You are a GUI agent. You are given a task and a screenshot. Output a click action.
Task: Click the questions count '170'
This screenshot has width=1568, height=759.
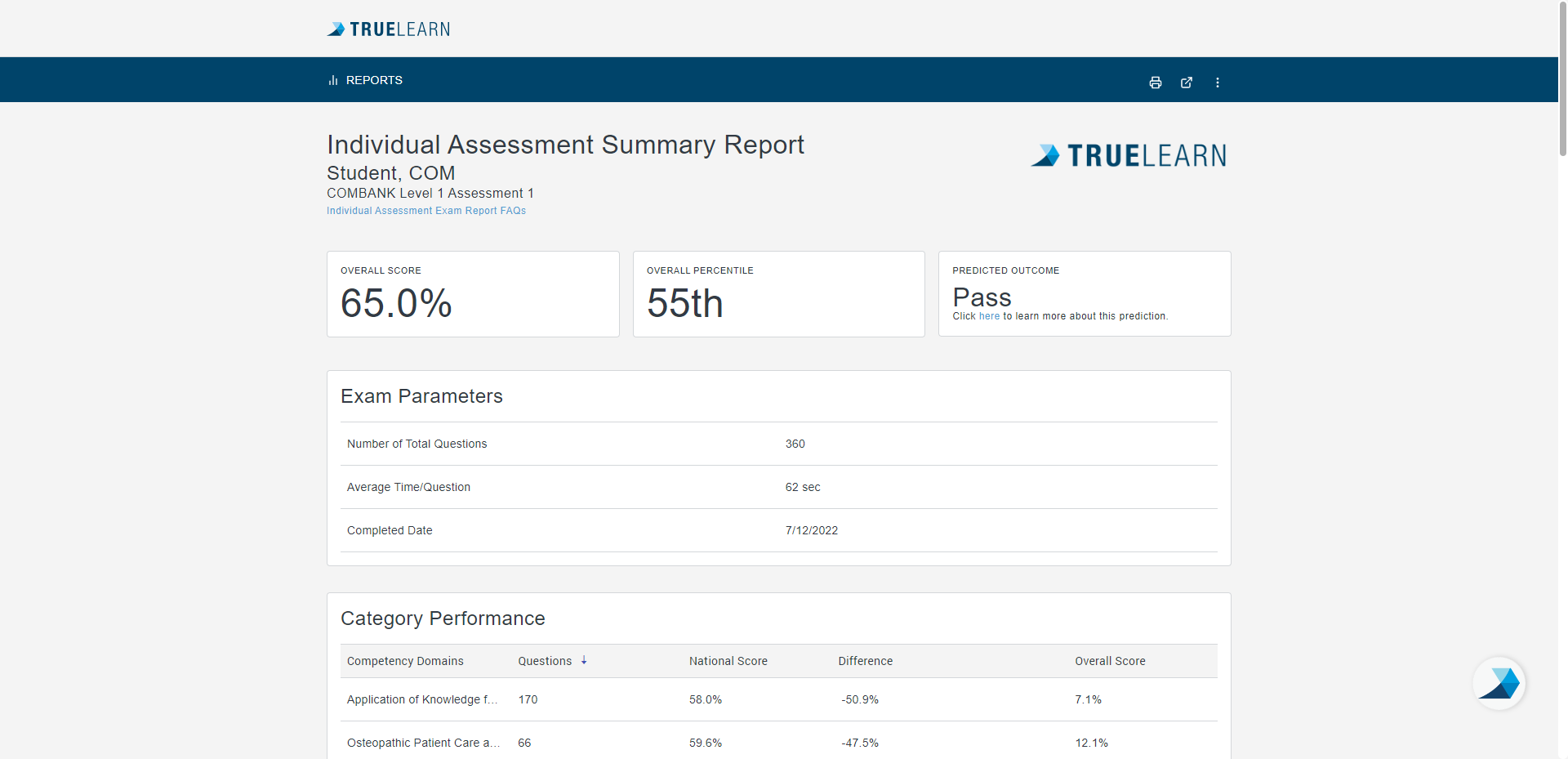click(x=528, y=699)
